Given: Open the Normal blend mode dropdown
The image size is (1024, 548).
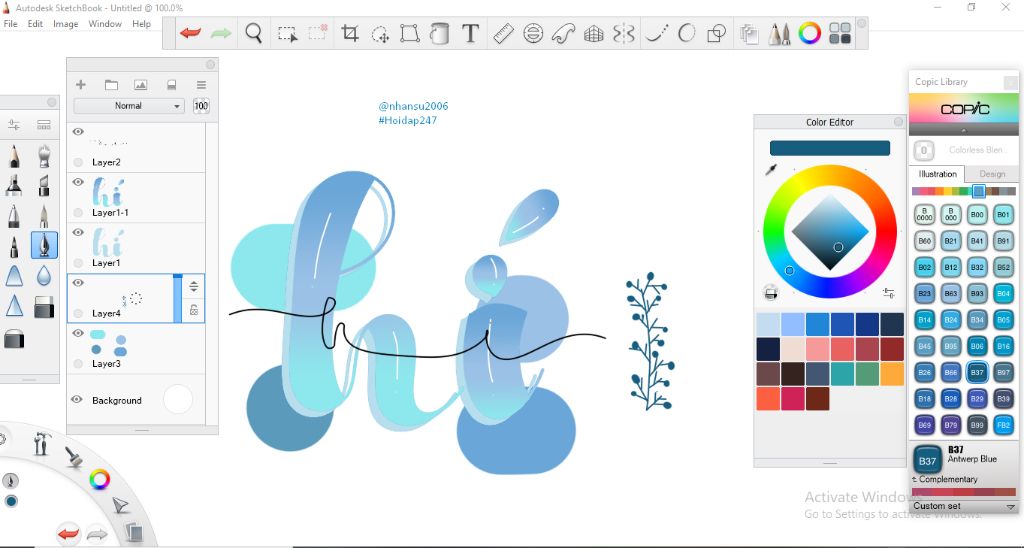Looking at the screenshot, I should click(129, 106).
